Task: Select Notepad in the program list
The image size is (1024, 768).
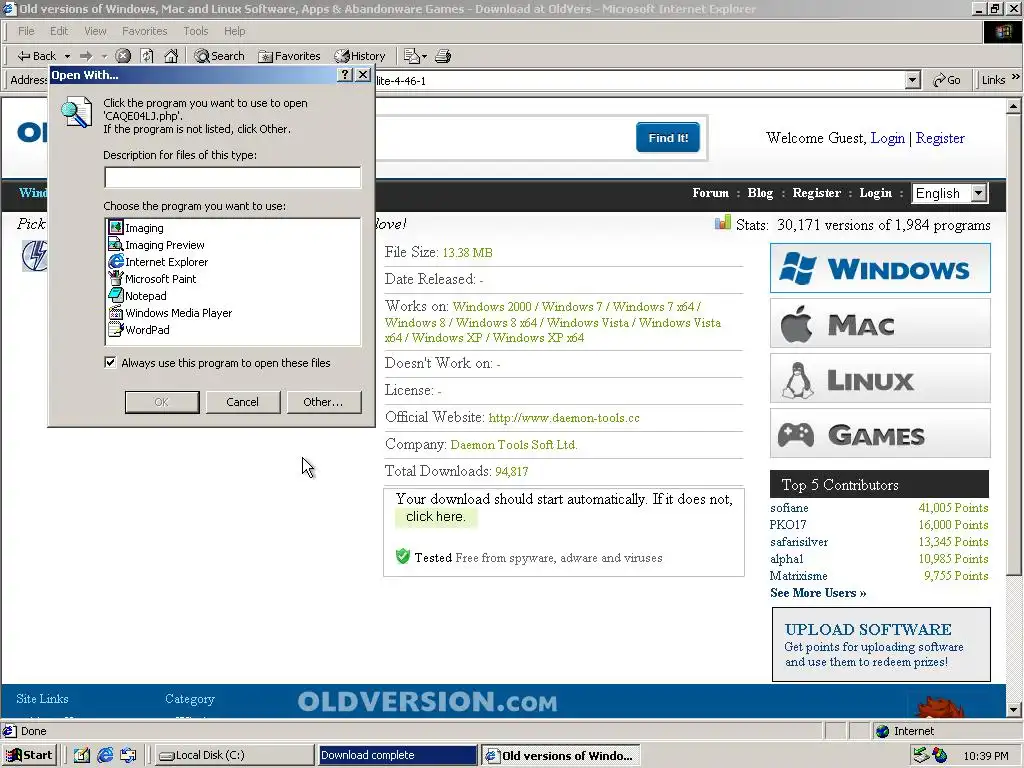Action: tap(138, 296)
